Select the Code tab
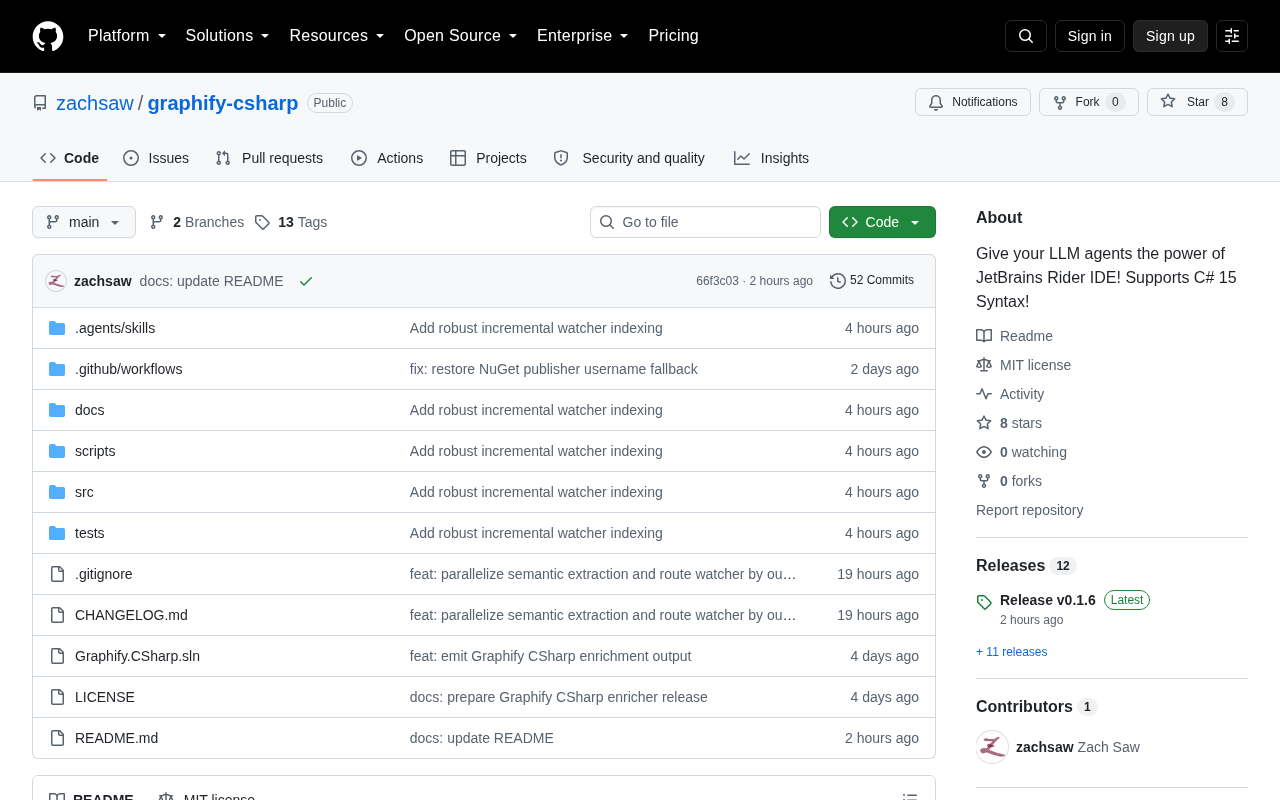Viewport: 1280px width, 800px height. [x=70, y=158]
